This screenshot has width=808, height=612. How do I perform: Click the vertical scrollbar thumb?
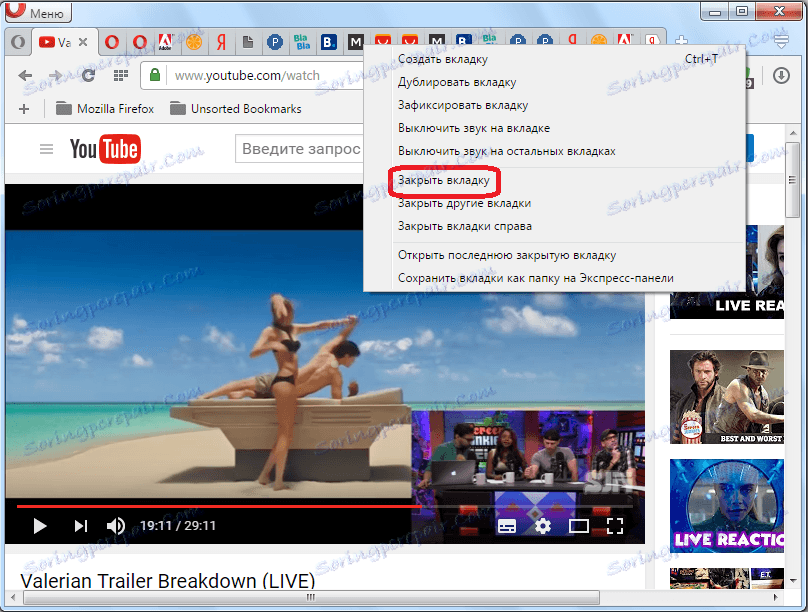pos(793,179)
